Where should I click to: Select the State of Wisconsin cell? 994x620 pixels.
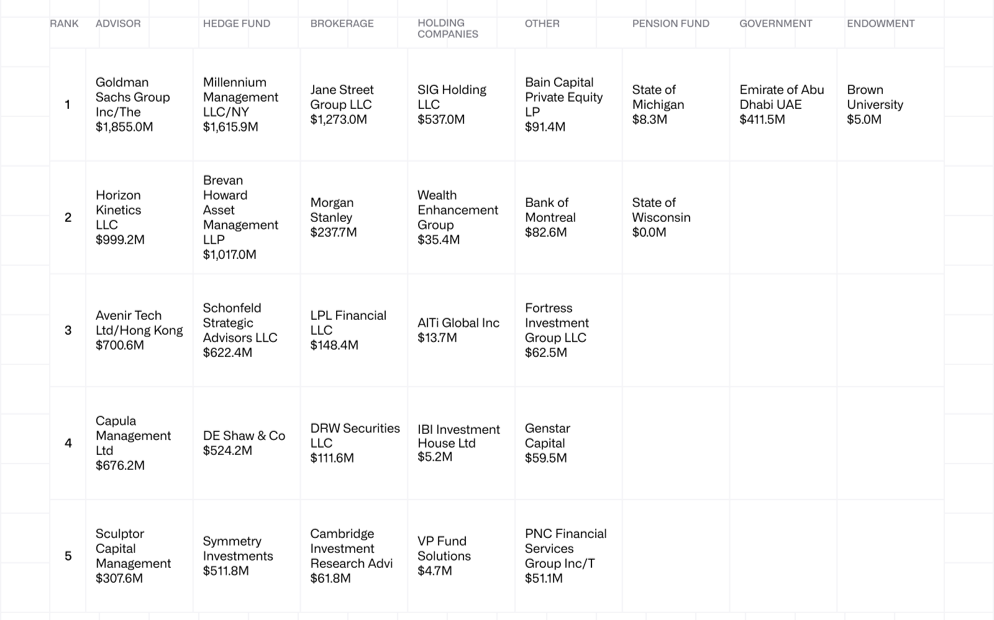(x=661, y=218)
